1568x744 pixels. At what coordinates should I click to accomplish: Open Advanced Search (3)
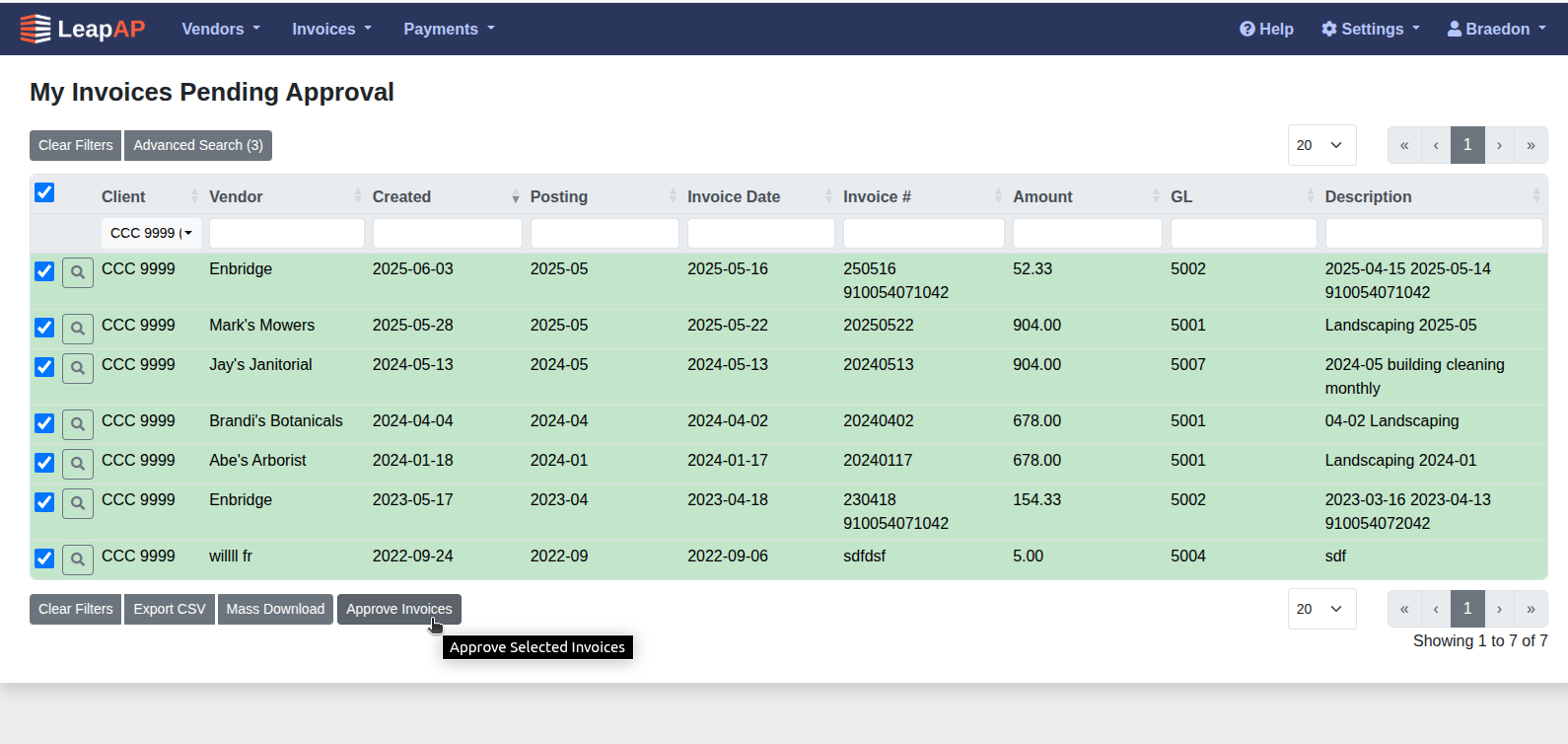coord(198,145)
